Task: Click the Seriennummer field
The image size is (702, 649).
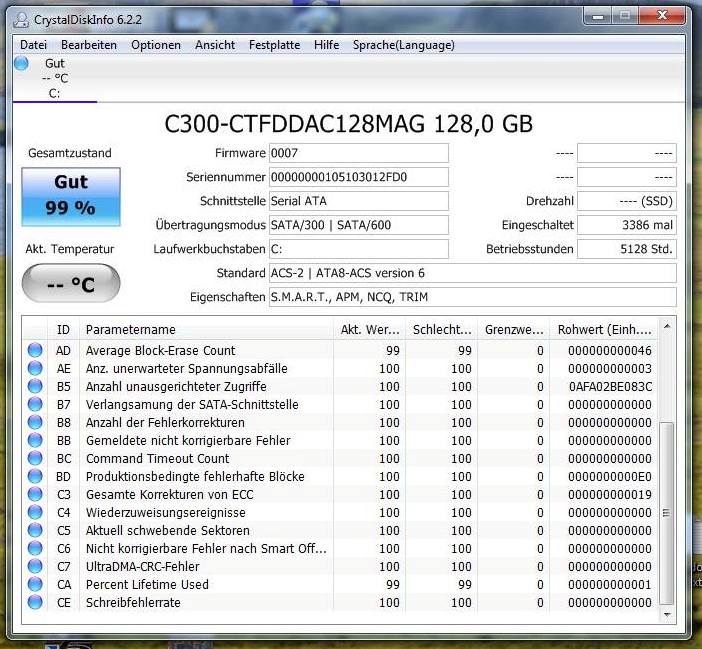Action: [359, 177]
